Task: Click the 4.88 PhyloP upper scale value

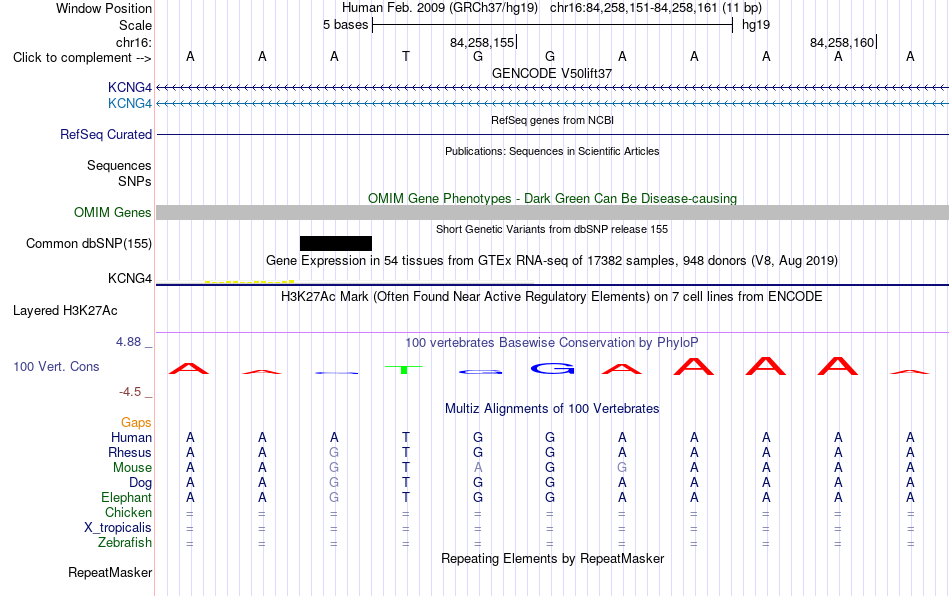Action: (x=128, y=342)
